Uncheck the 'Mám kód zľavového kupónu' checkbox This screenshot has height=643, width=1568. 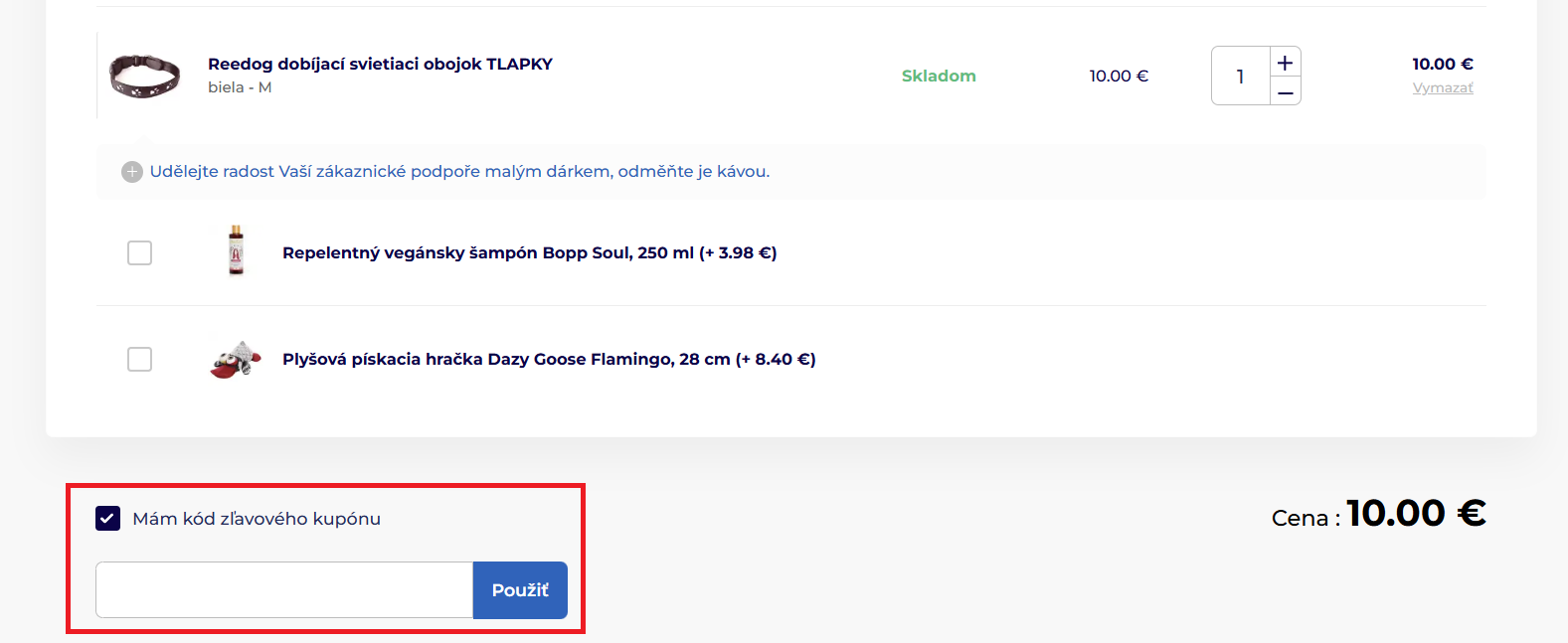click(x=108, y=518)
